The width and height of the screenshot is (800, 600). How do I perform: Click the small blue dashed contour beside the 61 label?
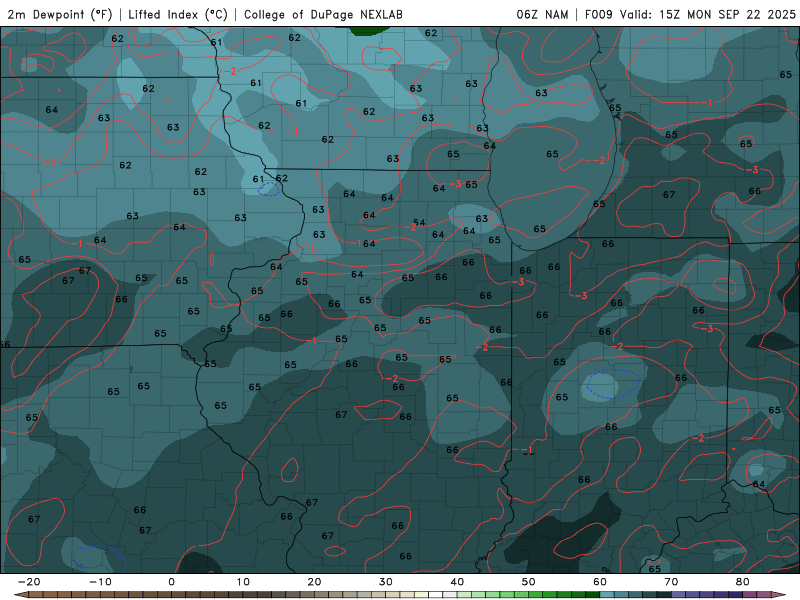269,189
